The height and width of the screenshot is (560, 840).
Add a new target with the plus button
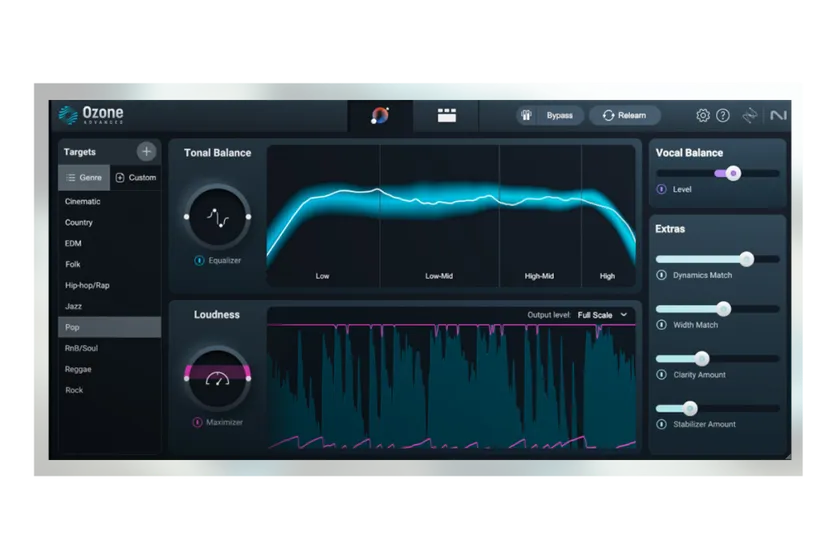pos(146,152)
